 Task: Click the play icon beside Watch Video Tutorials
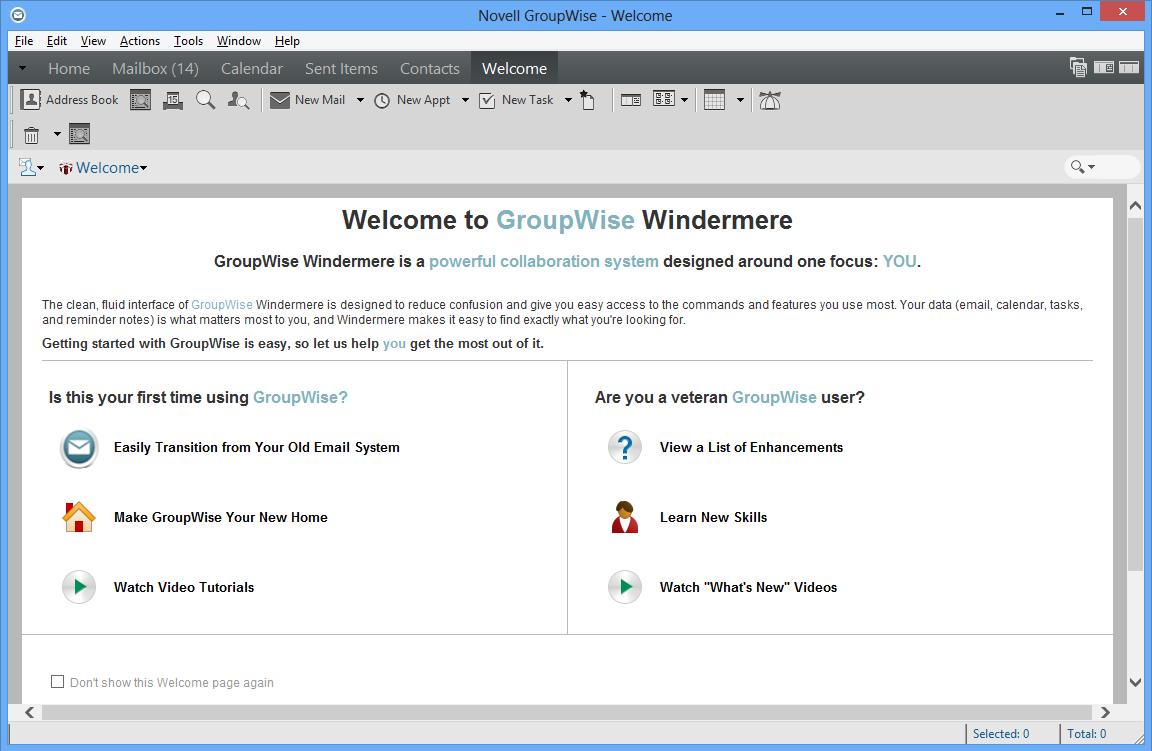[x=79, y=587]
